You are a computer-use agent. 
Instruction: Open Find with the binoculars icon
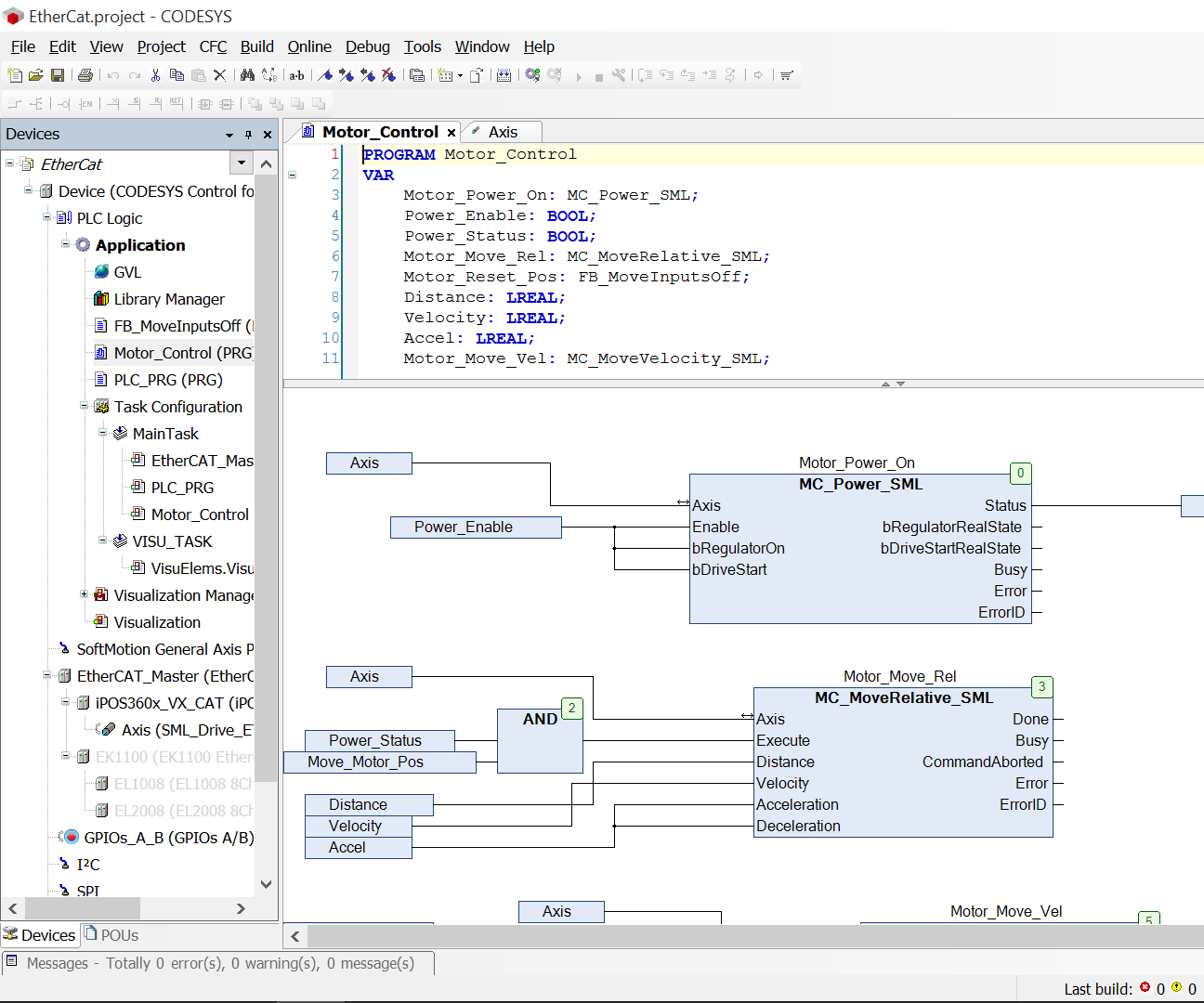point(247,75)
